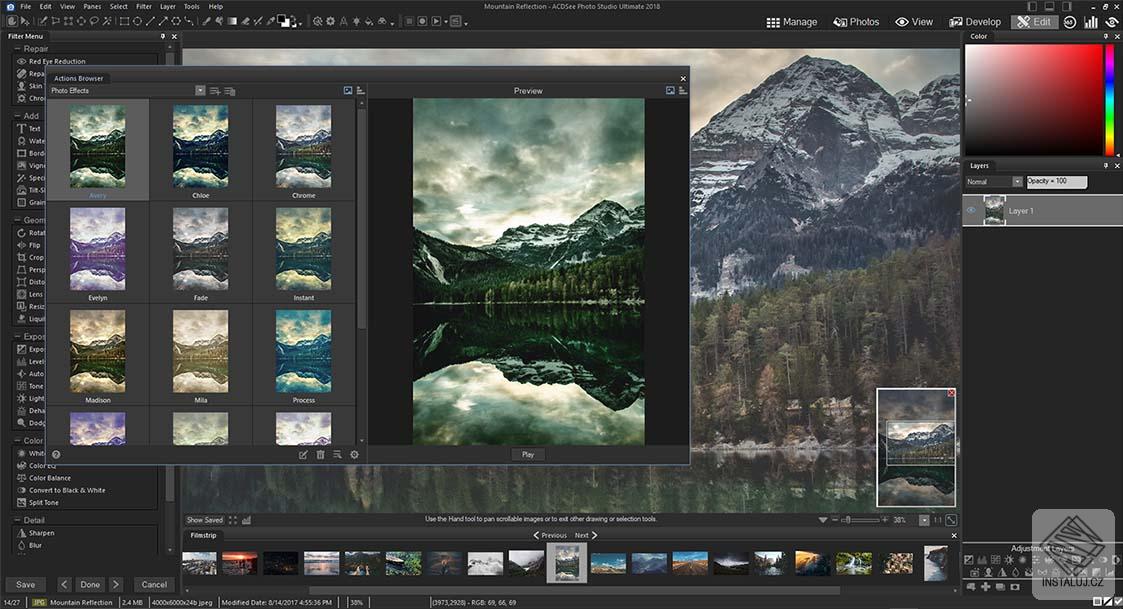Open Actions Browser settings gear
The image size is (1123, 609).
(355, 454)
